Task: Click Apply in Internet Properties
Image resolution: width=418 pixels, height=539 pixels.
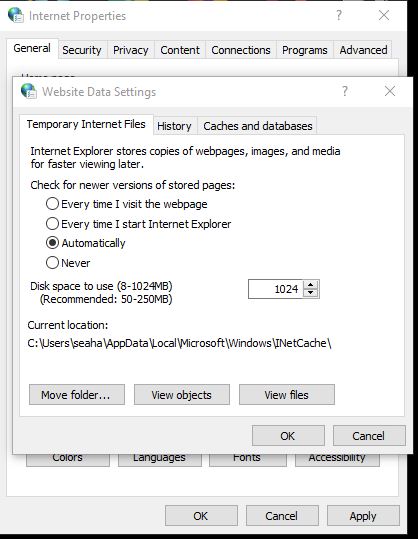Action: click(363, 516)
